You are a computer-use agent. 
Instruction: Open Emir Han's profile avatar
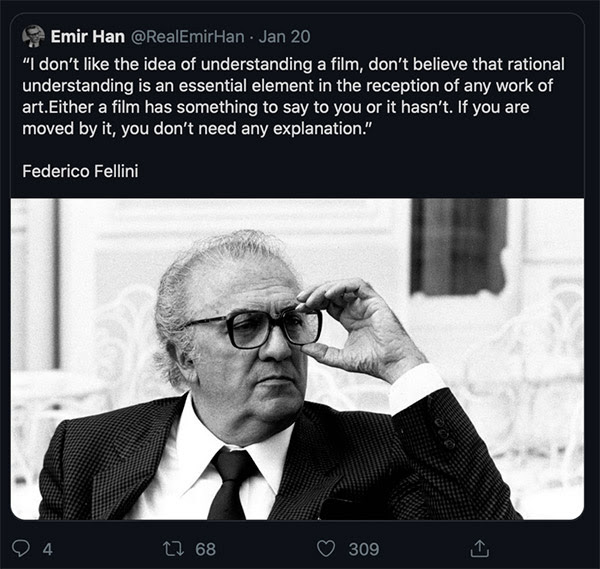(33, 36)
